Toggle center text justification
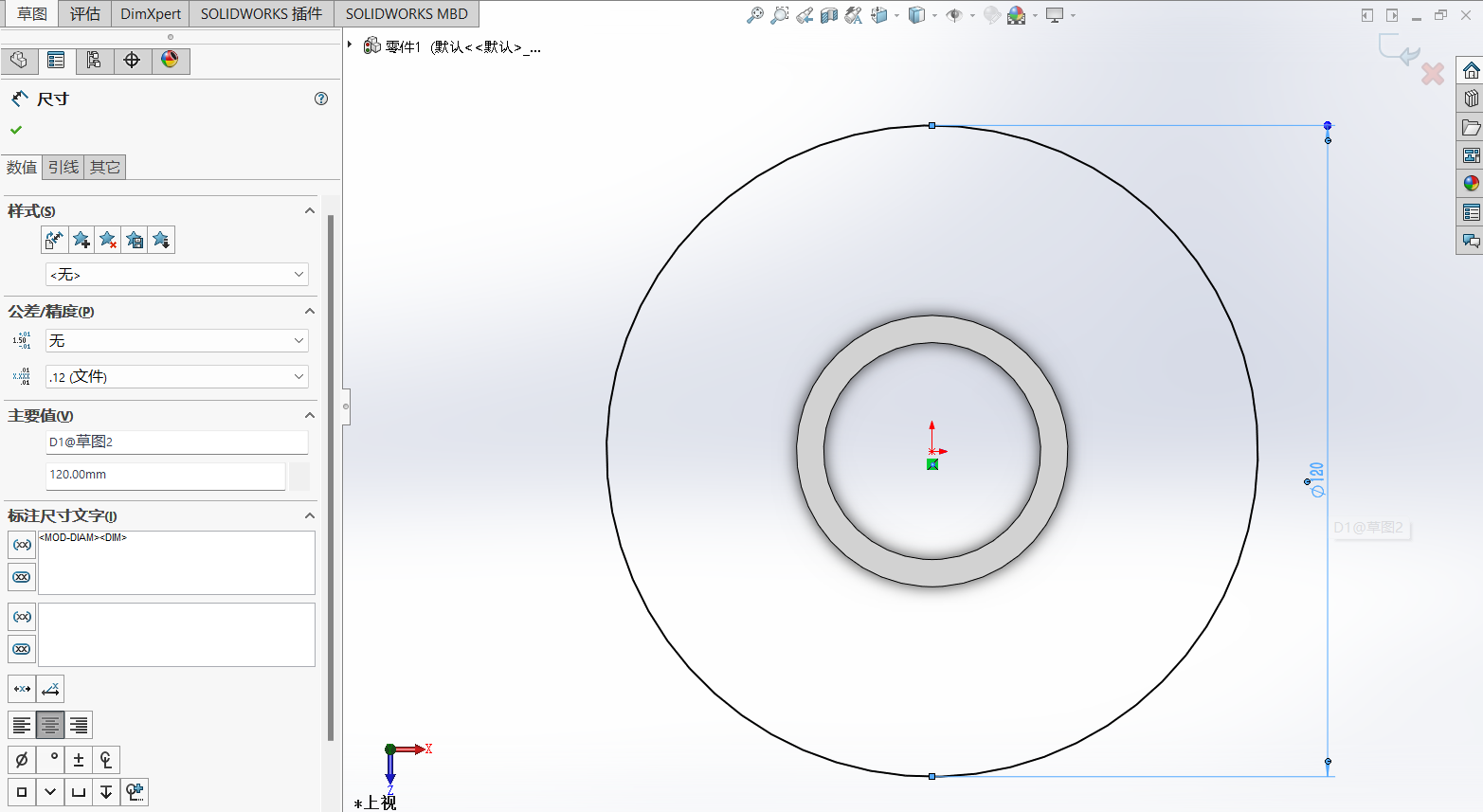Image resolution: width=1483 pixels, height=812 pixels. point(50,726)
